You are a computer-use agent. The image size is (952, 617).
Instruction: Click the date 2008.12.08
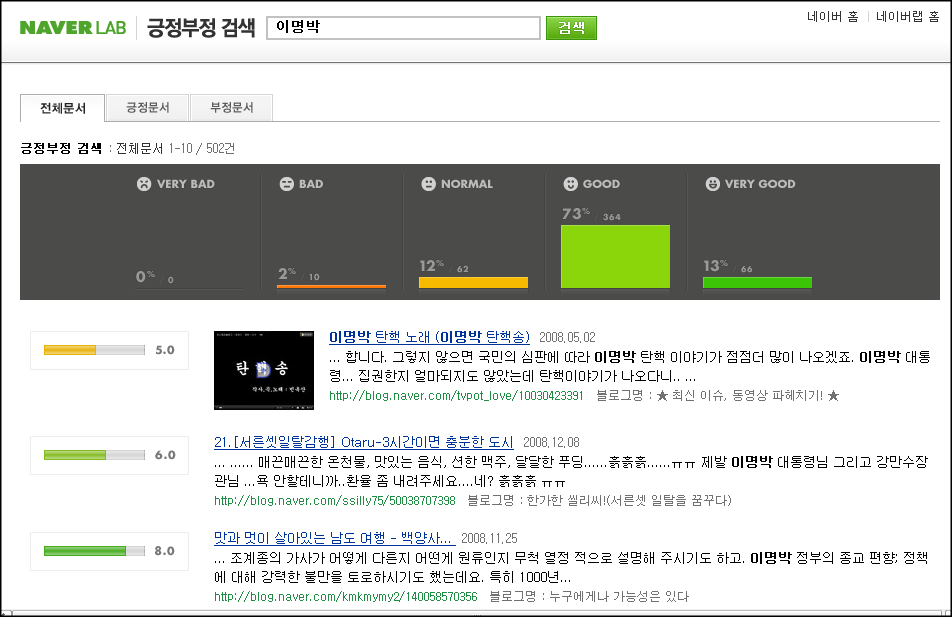click(551, 443)
